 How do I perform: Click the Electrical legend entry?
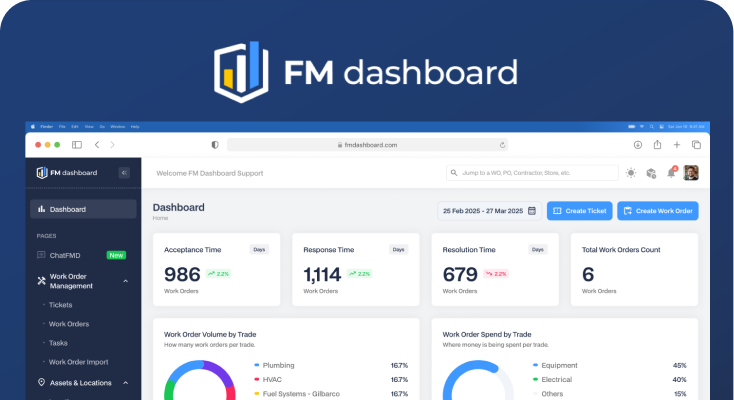coord(552,379)
